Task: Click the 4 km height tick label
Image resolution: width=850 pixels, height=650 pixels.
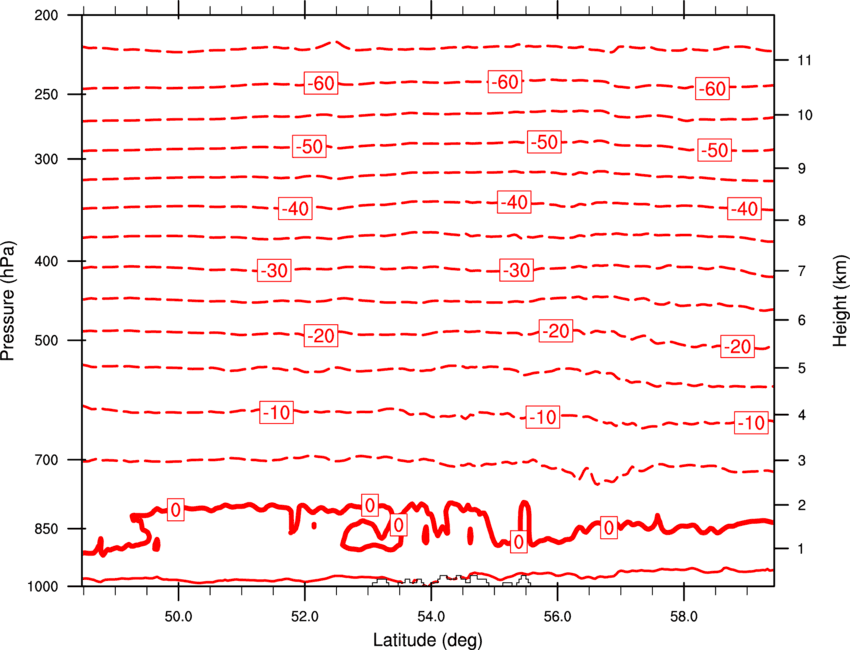Action: point(801,415)
